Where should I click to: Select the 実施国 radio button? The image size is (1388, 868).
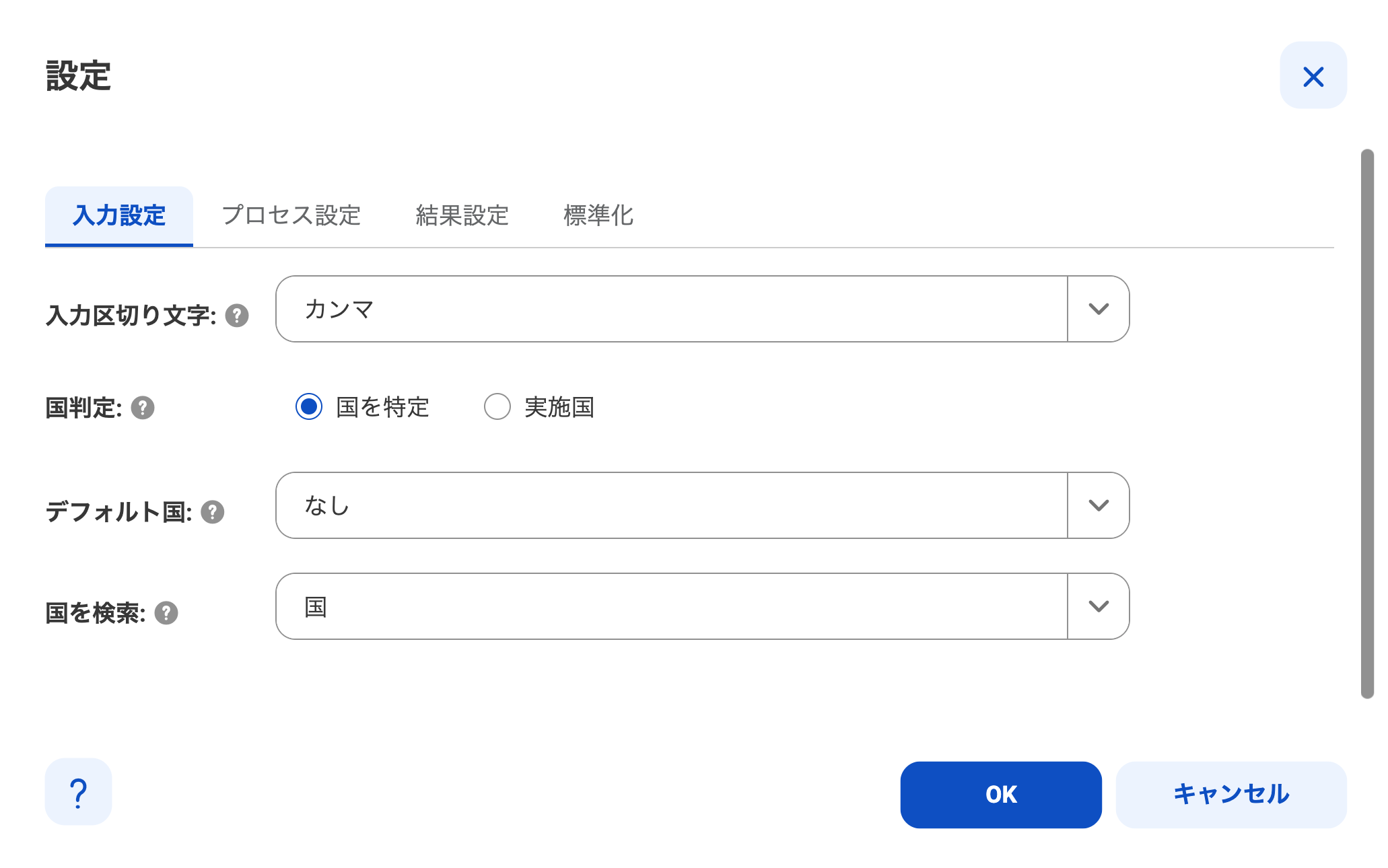click(x=497, y=406)
